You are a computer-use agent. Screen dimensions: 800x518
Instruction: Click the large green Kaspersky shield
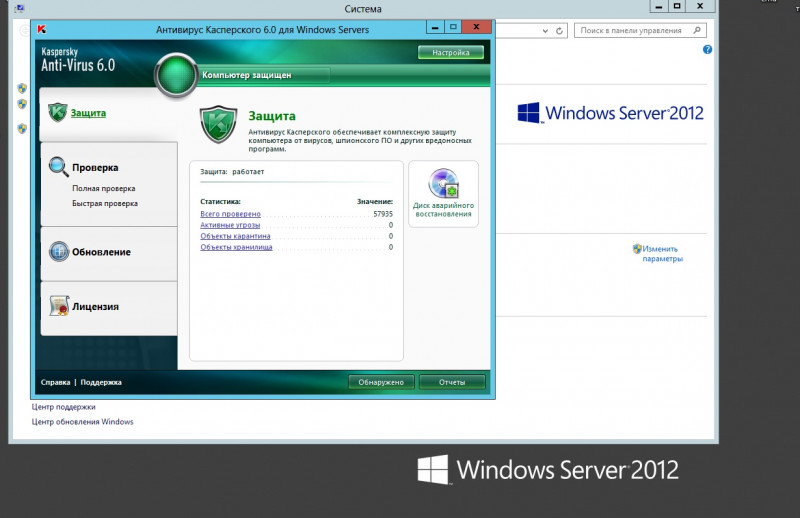(x=218, y=125)
